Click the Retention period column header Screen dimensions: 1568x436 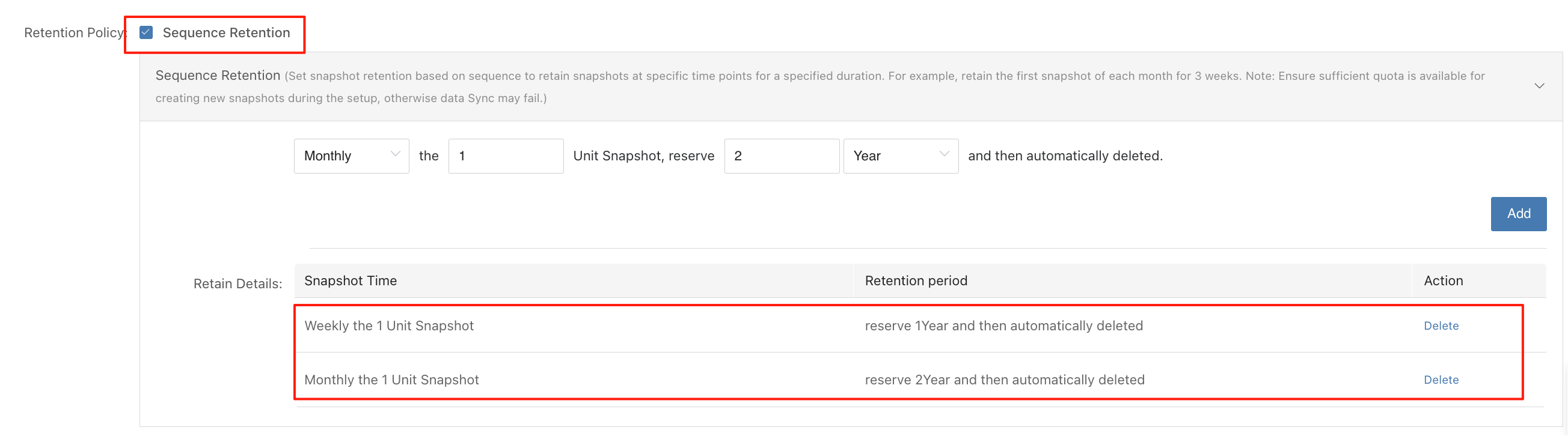[x=916, y=281]
